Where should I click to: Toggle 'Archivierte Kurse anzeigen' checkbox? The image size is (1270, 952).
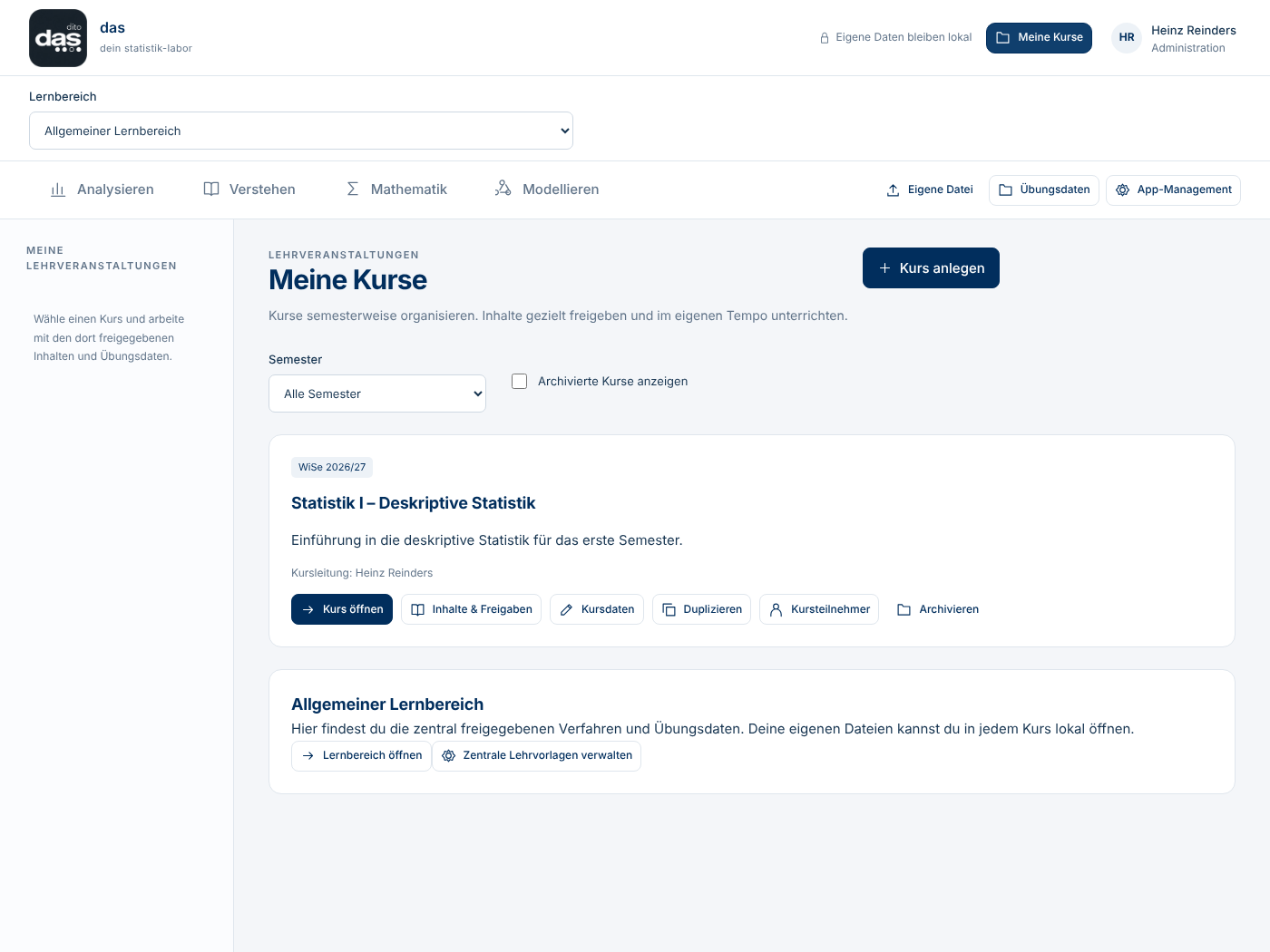point(520,382)
